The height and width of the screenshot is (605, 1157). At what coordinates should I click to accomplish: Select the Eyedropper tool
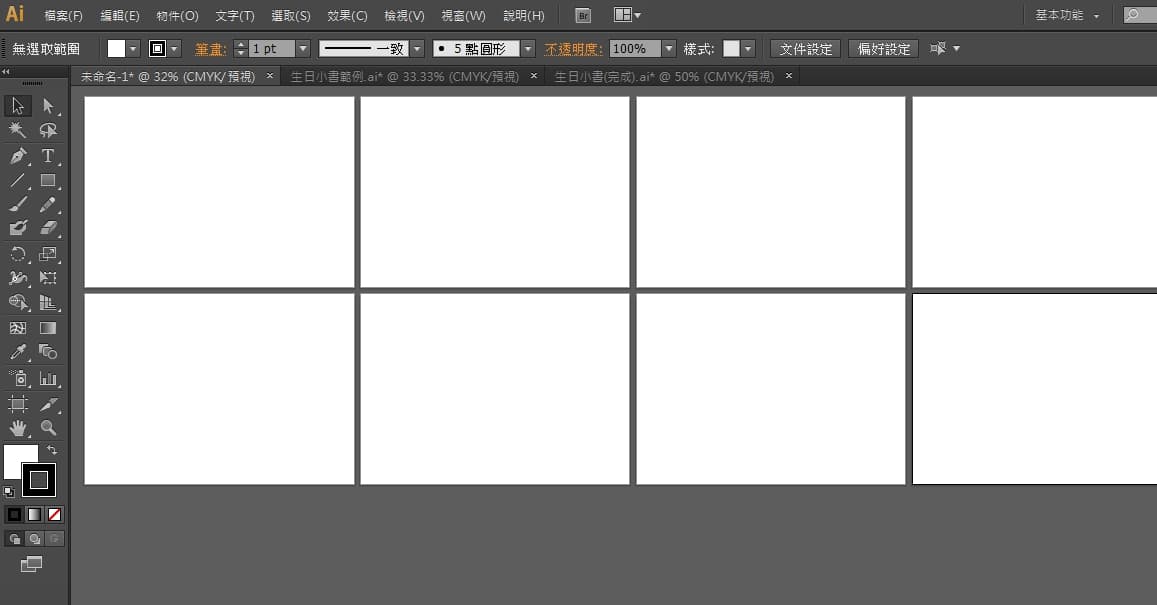coord(18,352)
